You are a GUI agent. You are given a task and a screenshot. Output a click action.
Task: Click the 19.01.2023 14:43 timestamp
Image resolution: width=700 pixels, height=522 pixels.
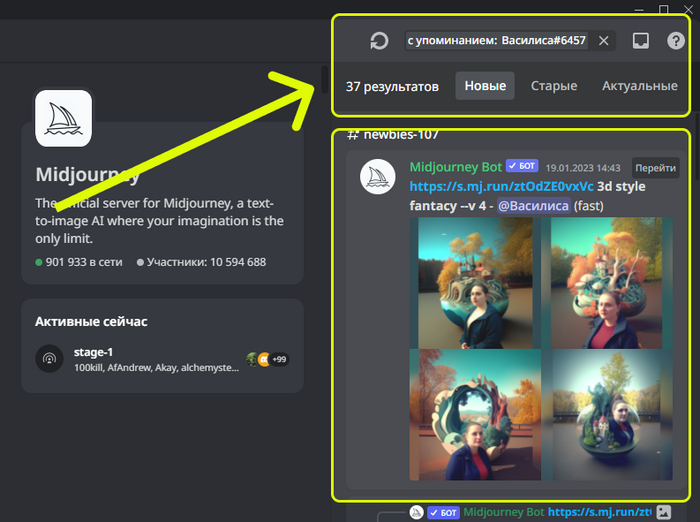(583, 168)
